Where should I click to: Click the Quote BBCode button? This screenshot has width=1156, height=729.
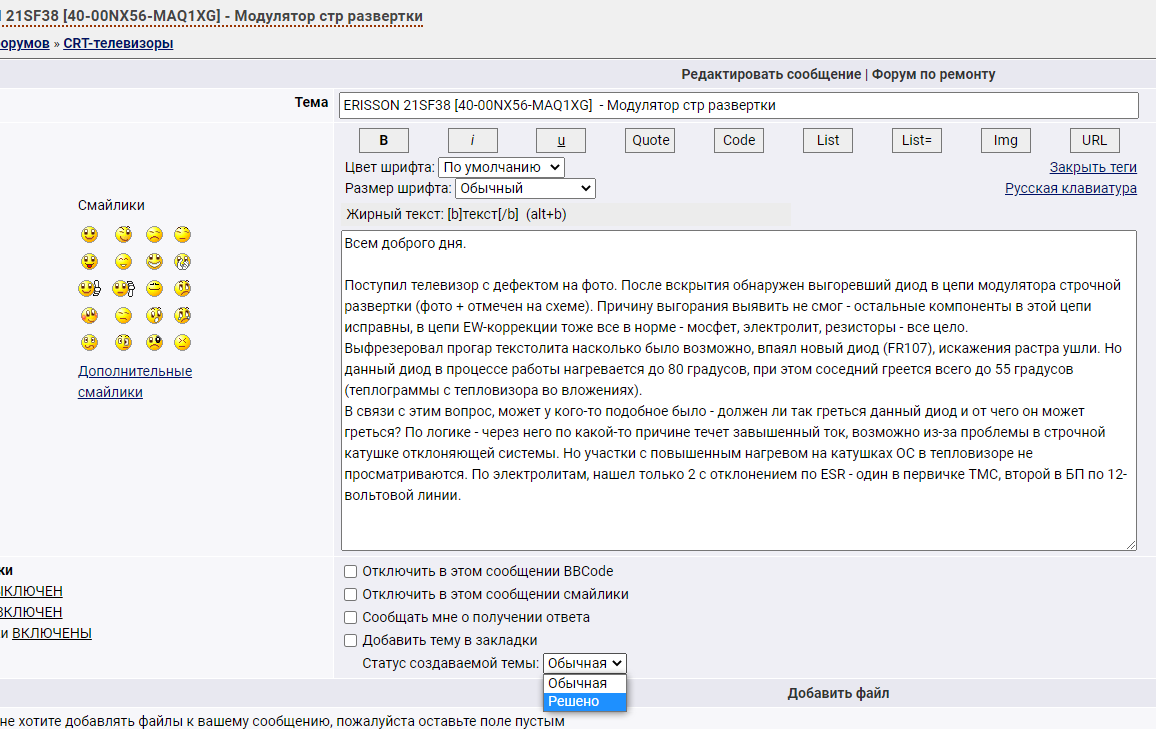click(x=650, y=140)
